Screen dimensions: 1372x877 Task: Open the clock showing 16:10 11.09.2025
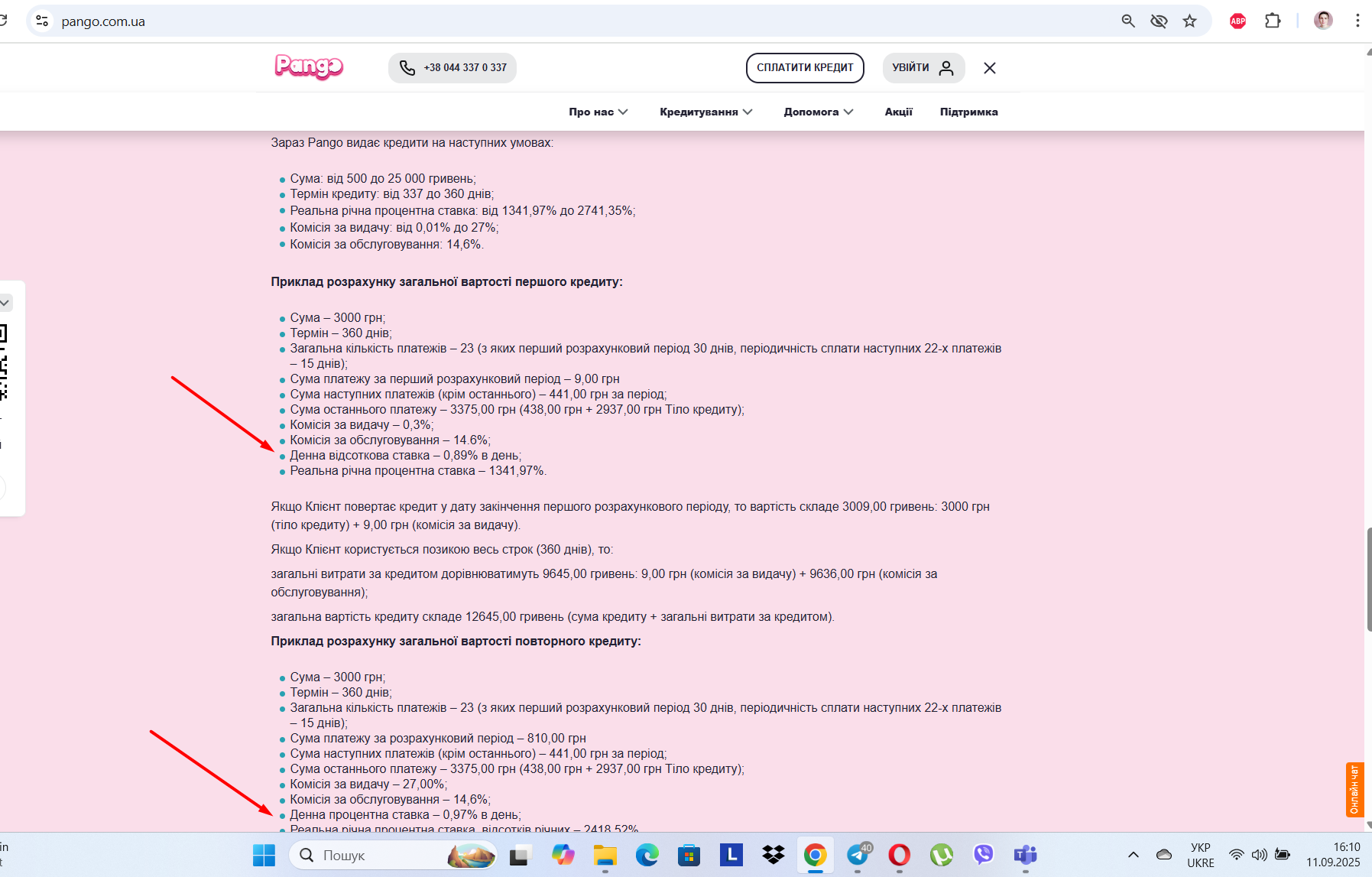coord(1333,855)
